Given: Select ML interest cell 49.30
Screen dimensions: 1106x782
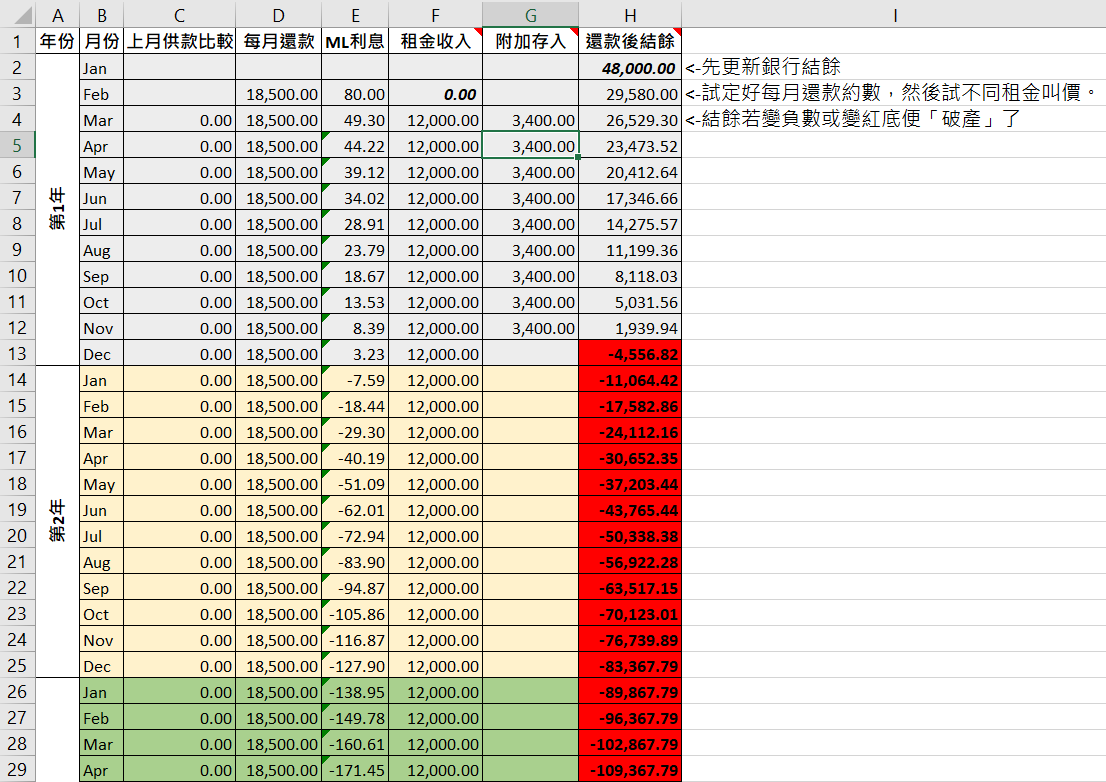Looking at the screenshot, I should coord(355,120).
